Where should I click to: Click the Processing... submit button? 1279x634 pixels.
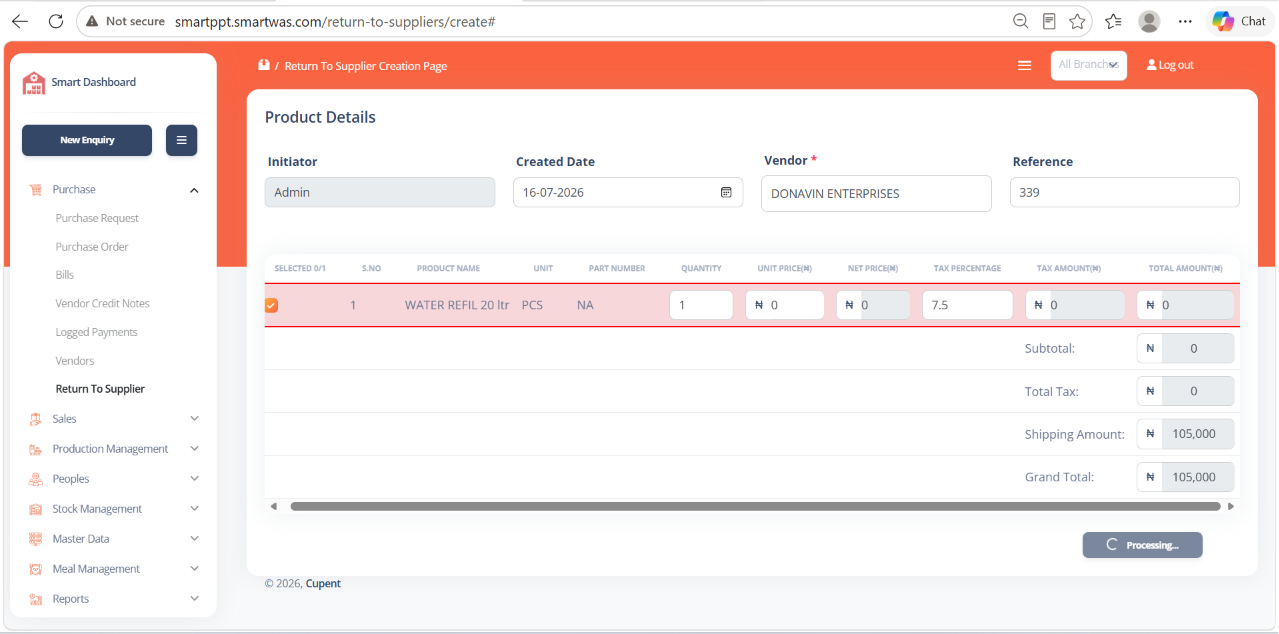tap(1142, 545)
